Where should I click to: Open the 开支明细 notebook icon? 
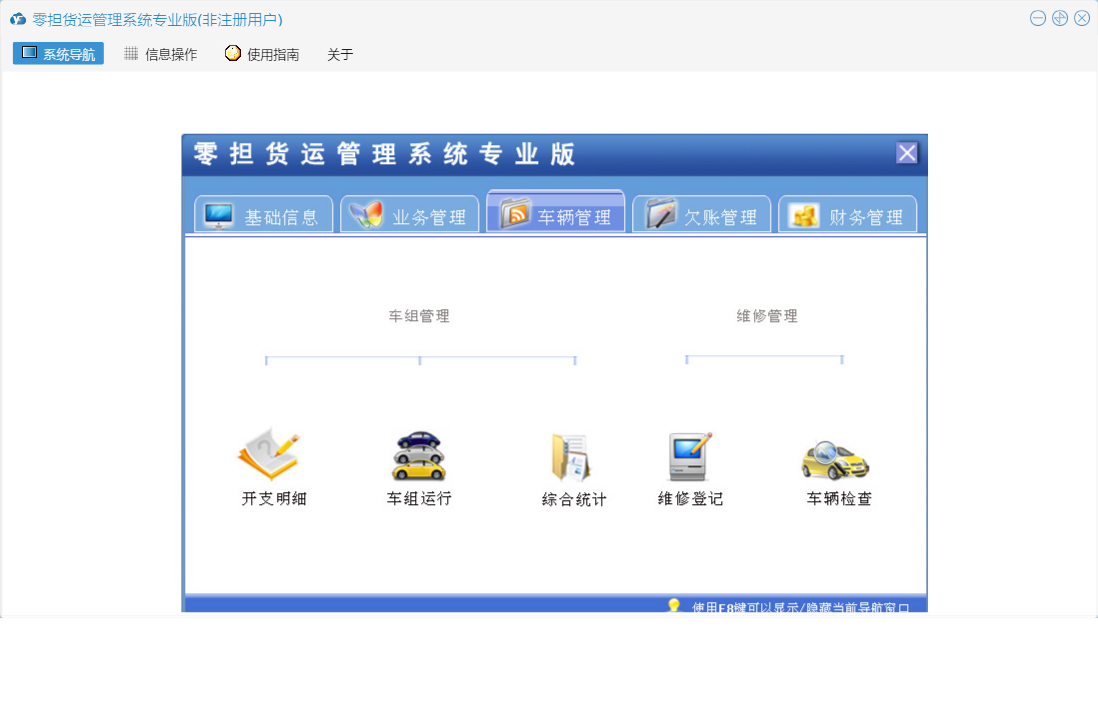coord(269,454)
